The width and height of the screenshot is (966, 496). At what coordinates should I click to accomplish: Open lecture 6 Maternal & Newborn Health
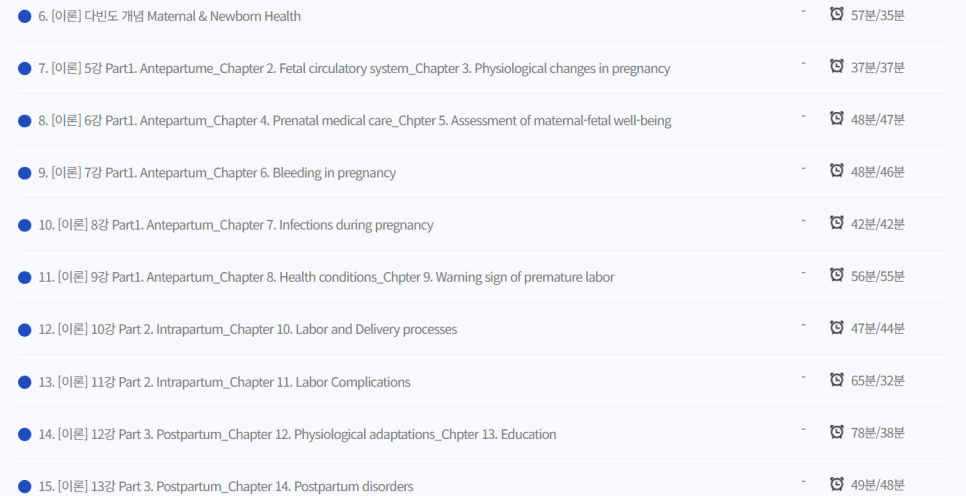click(169, 16)
